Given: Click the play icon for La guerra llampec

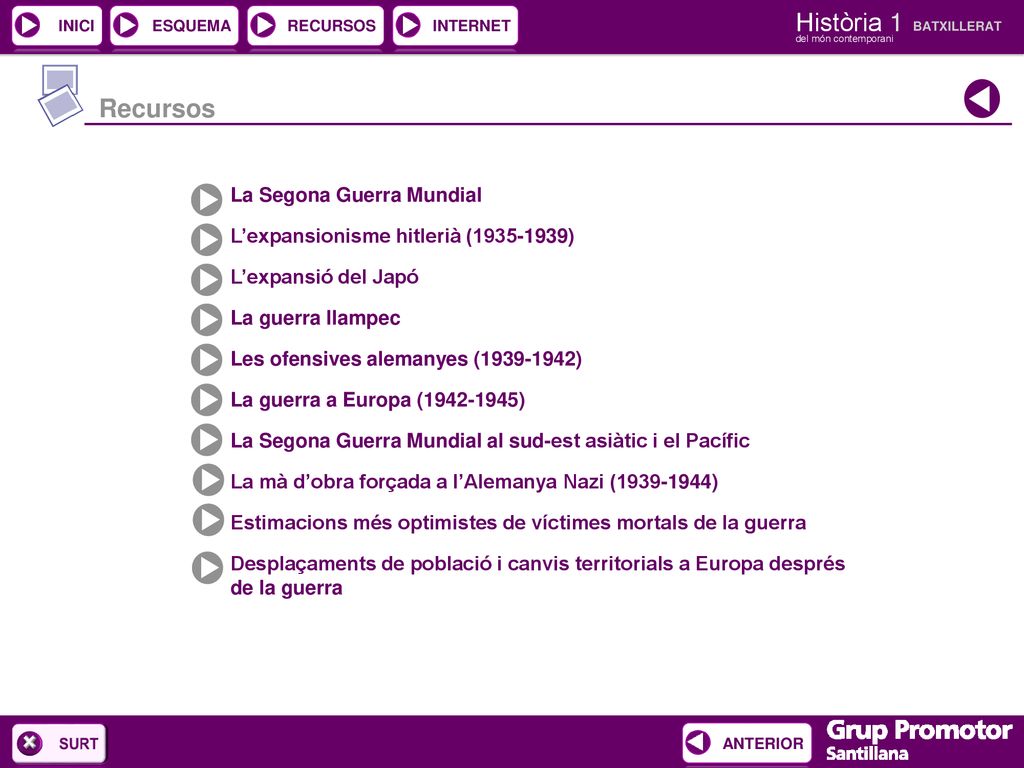Looking at the screenshot, I should coord(206,320).
